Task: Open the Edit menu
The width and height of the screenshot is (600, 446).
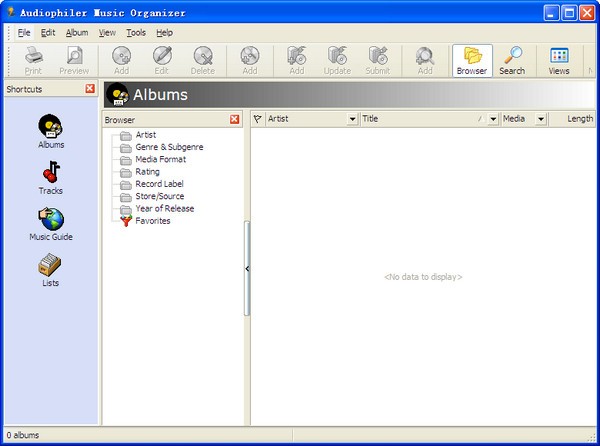Action: pos(48,33)
